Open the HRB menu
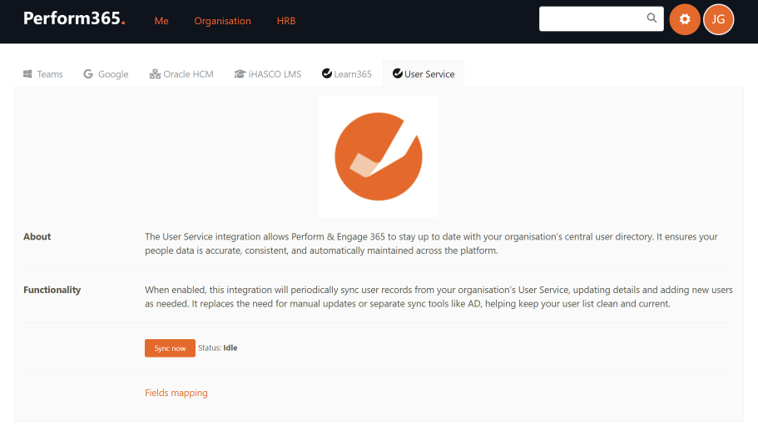Viewport: 758px width, 443px height. coord(286,21)
